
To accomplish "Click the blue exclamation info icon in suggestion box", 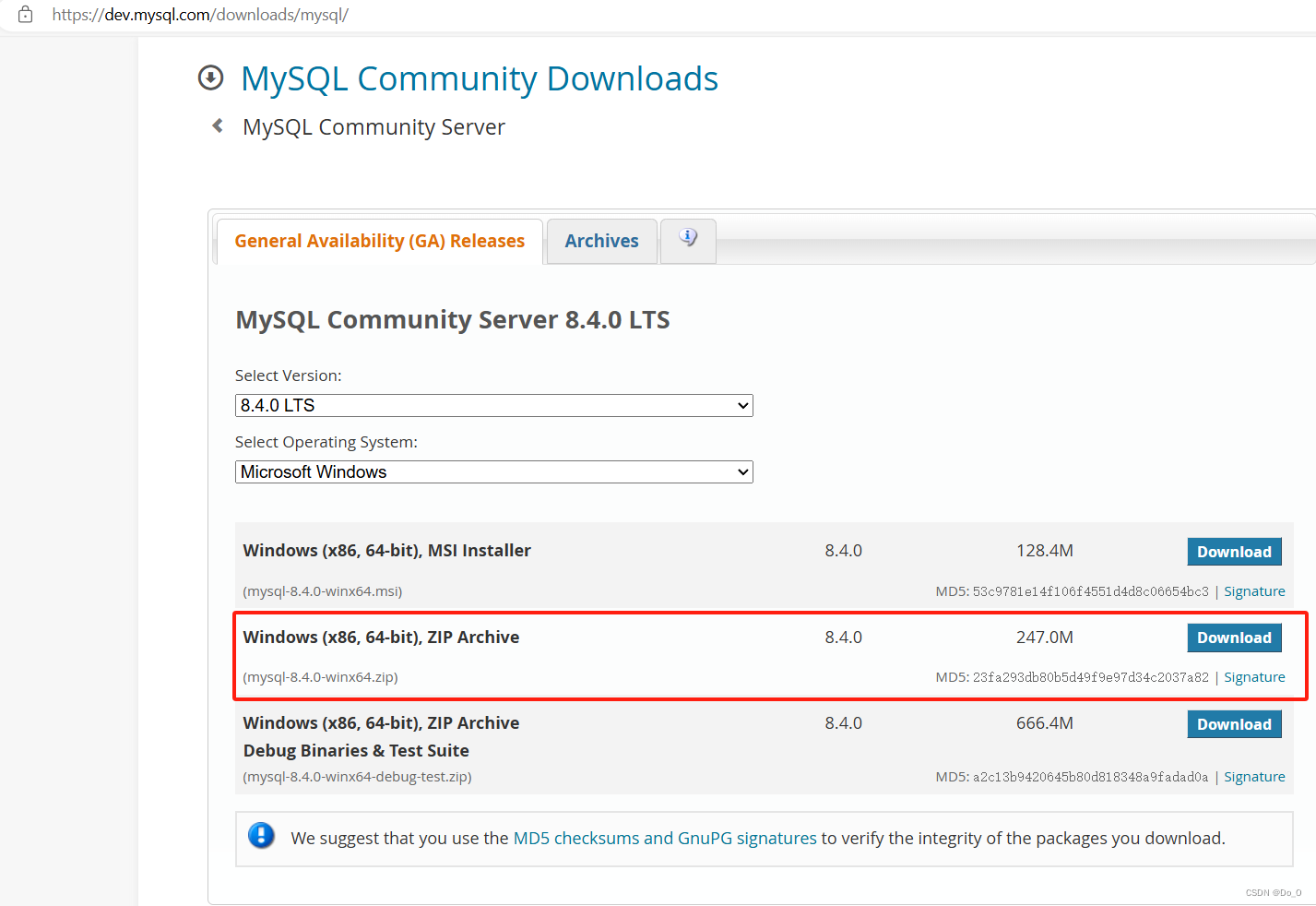I will pos(261,837).
